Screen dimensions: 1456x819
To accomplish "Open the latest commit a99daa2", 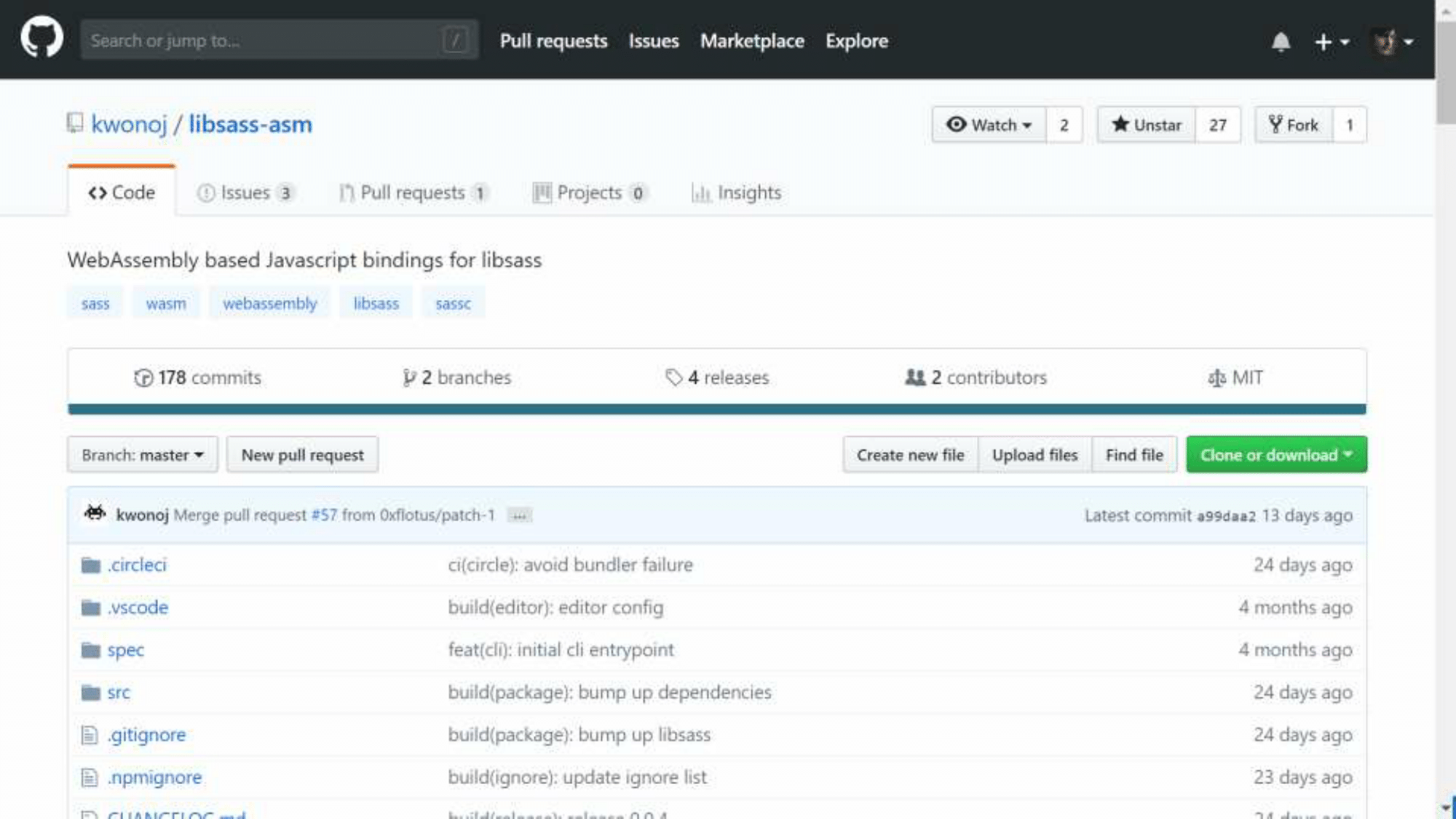I will pyautogui.click(x=1226, y=516).
